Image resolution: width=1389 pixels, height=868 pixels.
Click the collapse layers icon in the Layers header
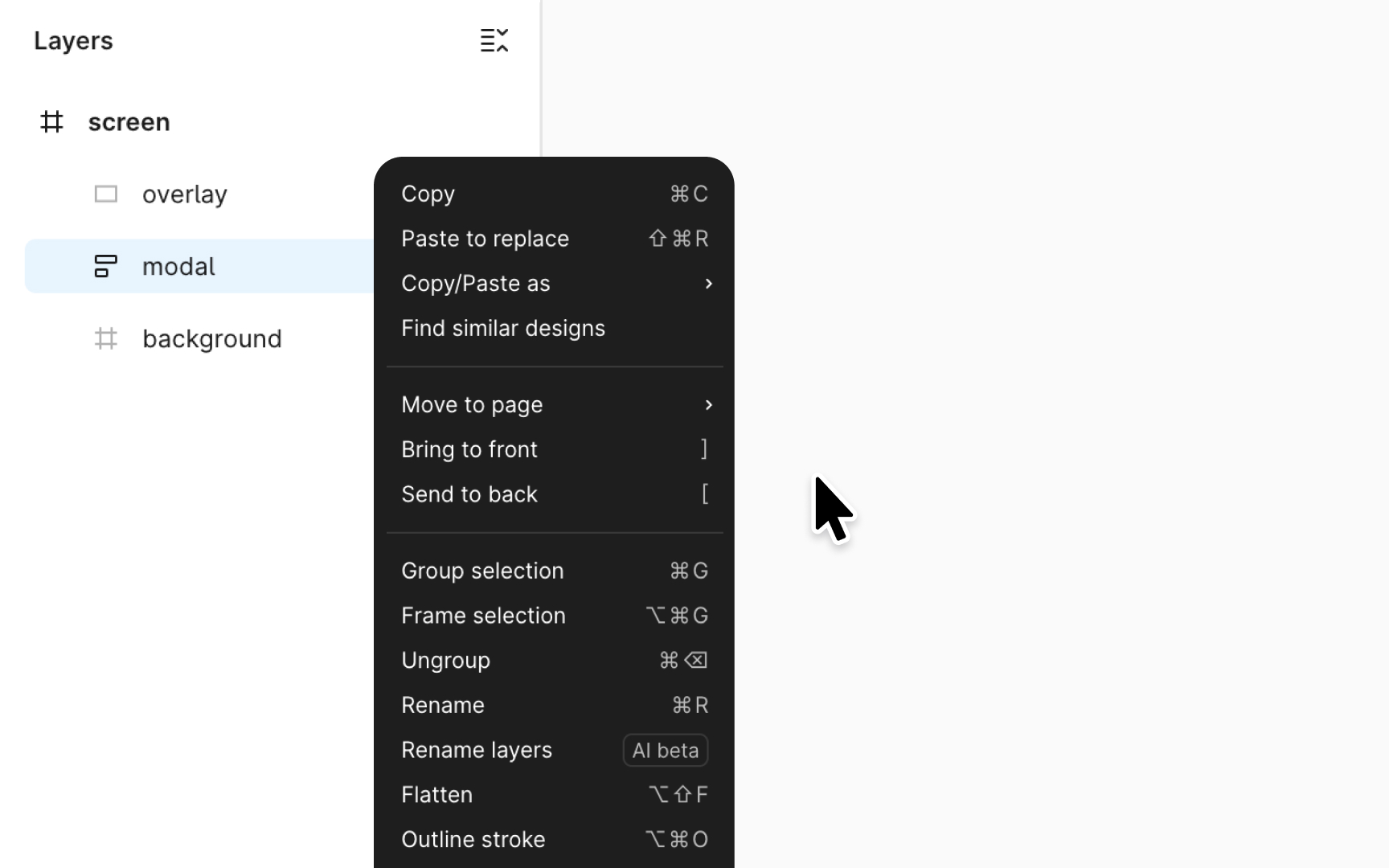tap(494, 39)
